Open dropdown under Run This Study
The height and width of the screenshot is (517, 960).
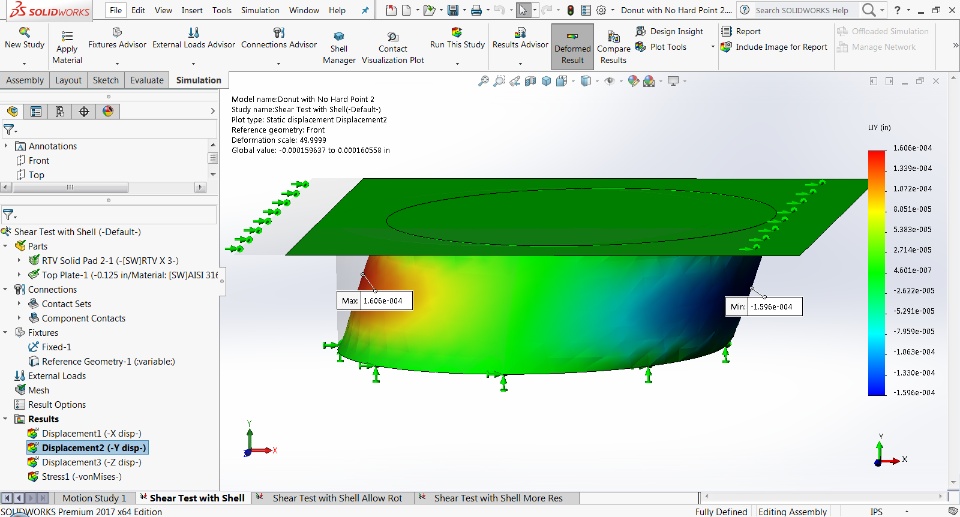click(457, 64)
